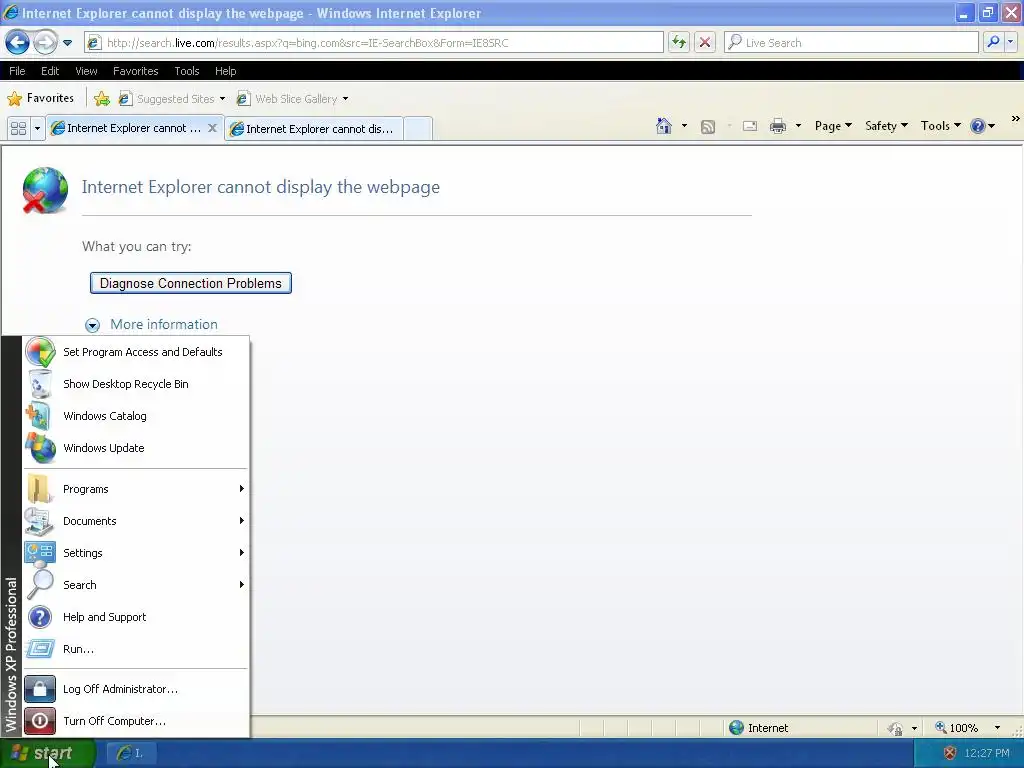Open Help and Support

pos(136,617)
